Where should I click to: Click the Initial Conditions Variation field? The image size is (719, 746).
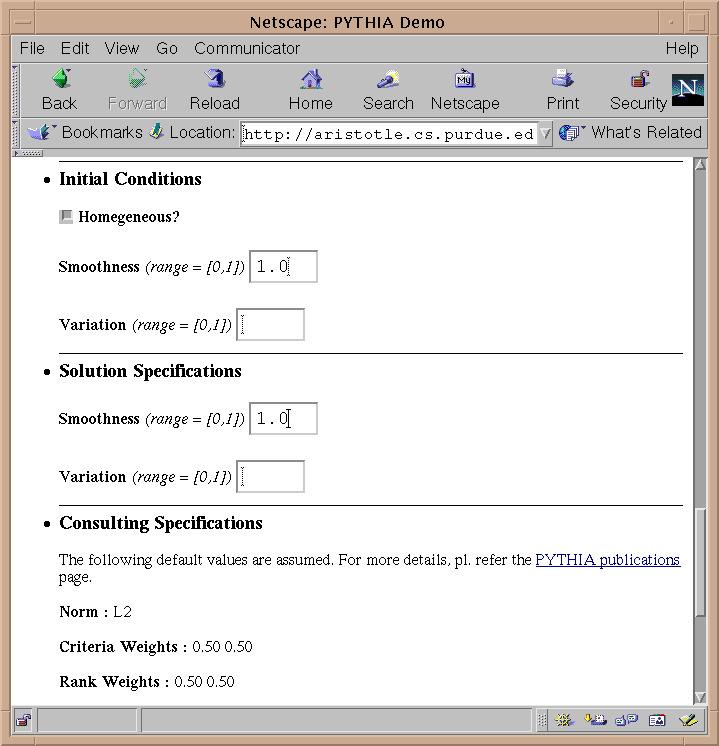pos(270,324)
